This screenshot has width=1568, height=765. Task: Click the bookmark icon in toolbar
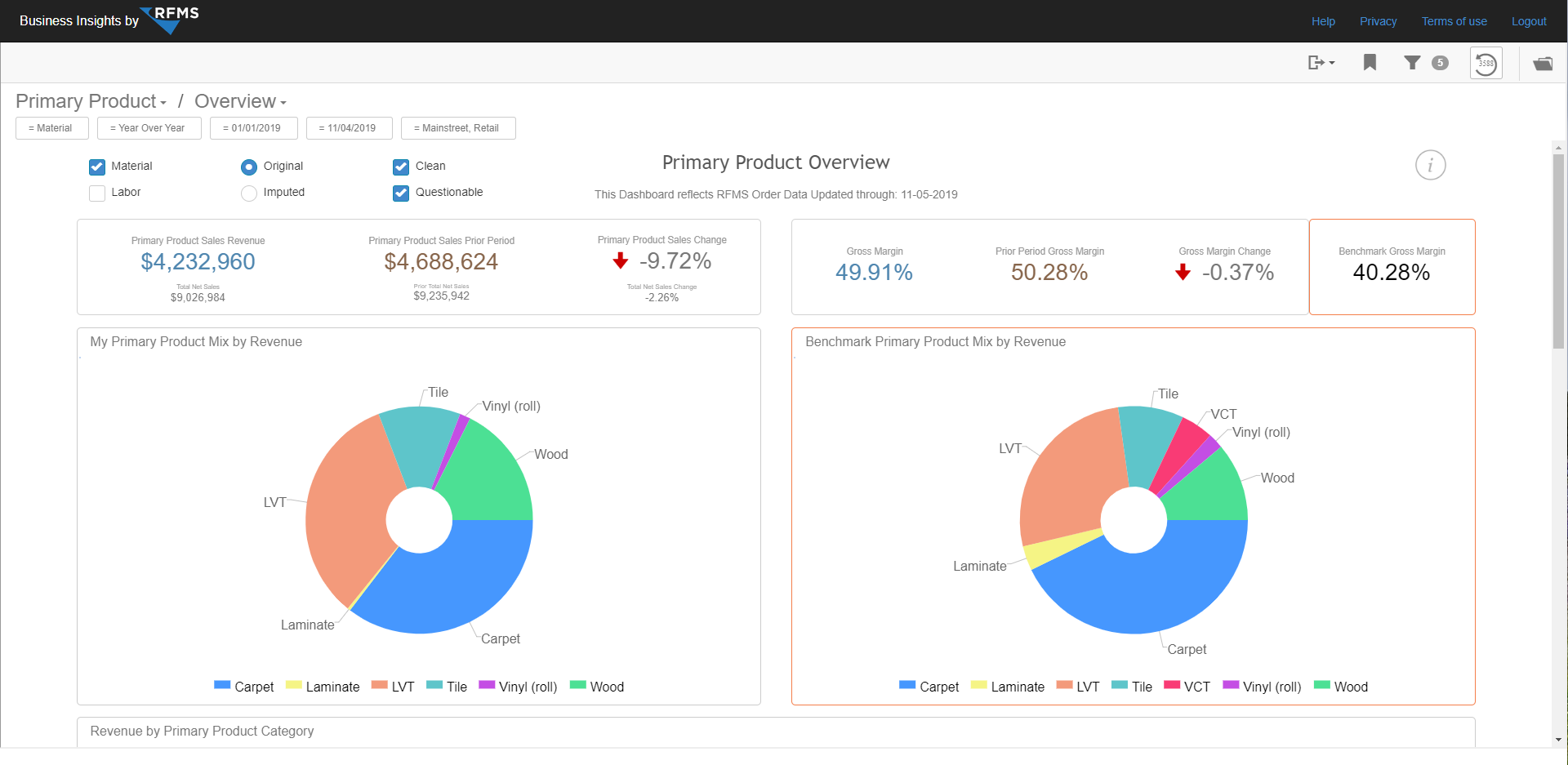[x=1370, y=63]
